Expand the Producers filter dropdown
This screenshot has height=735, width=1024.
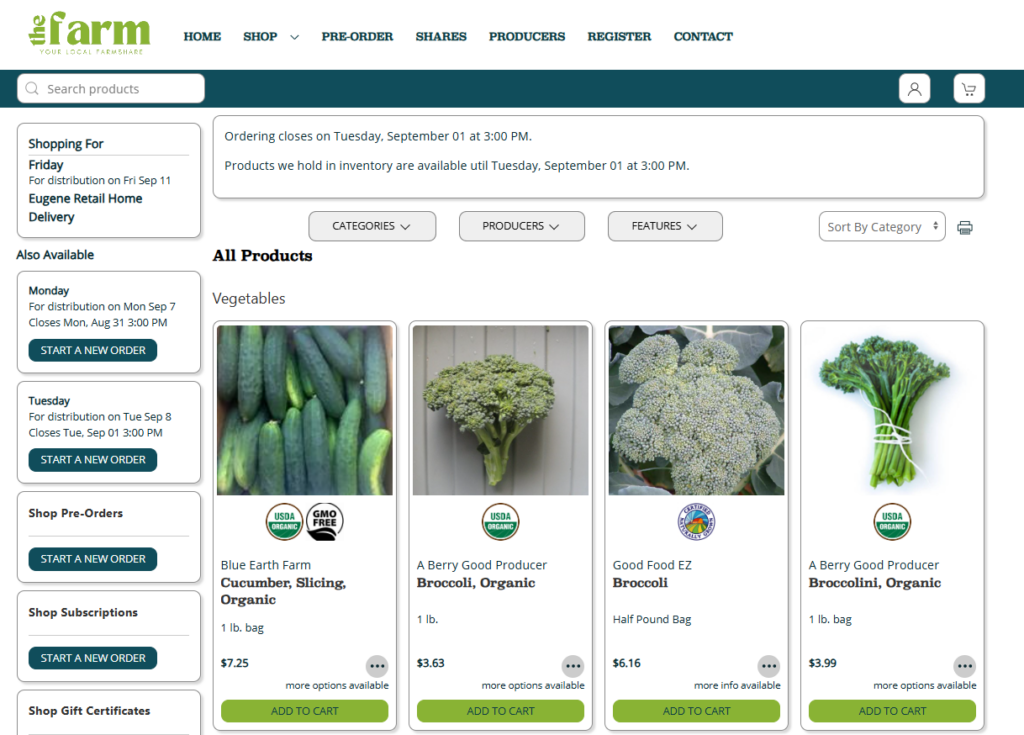click(521, 226)
